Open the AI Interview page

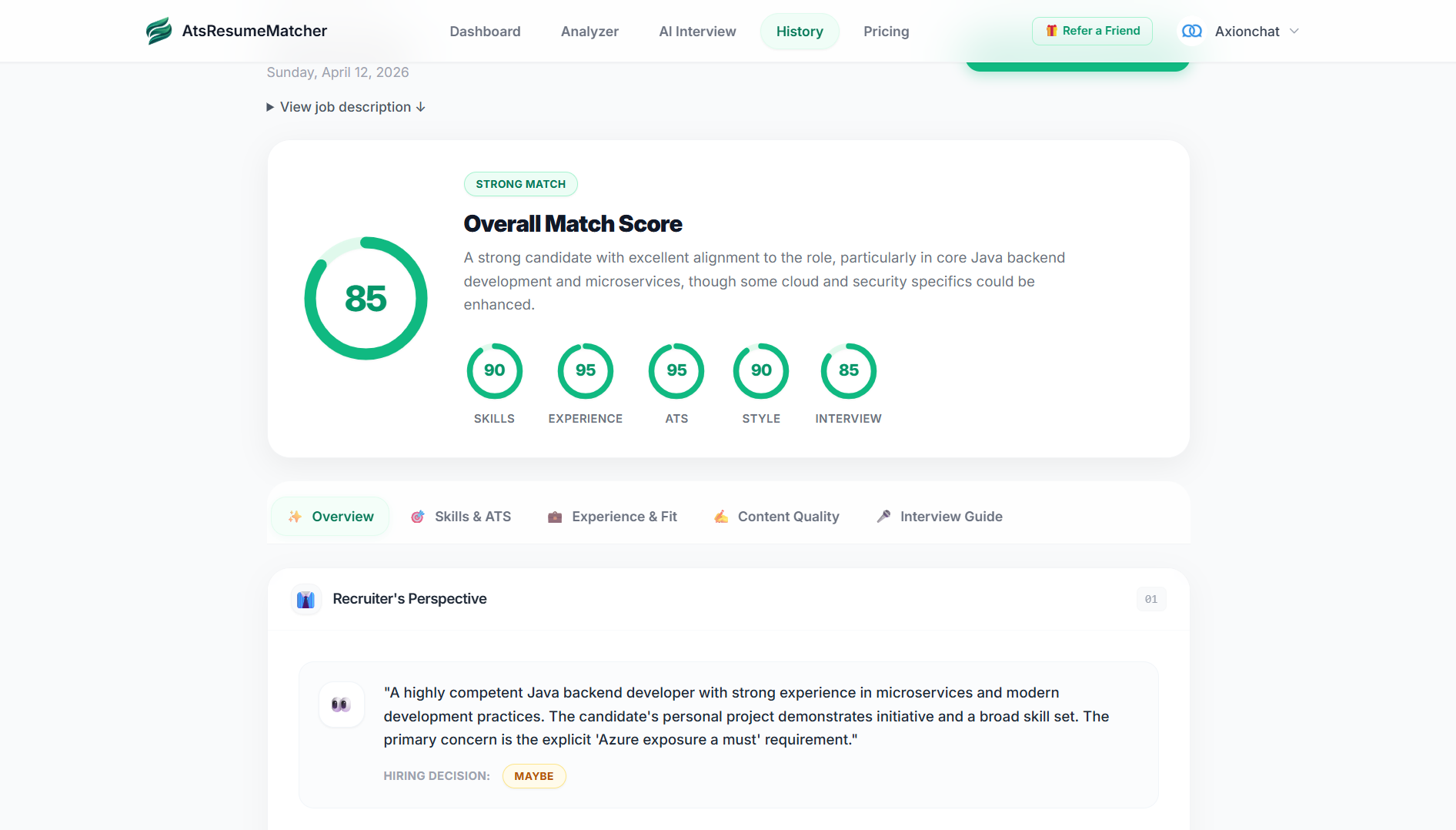697,32
